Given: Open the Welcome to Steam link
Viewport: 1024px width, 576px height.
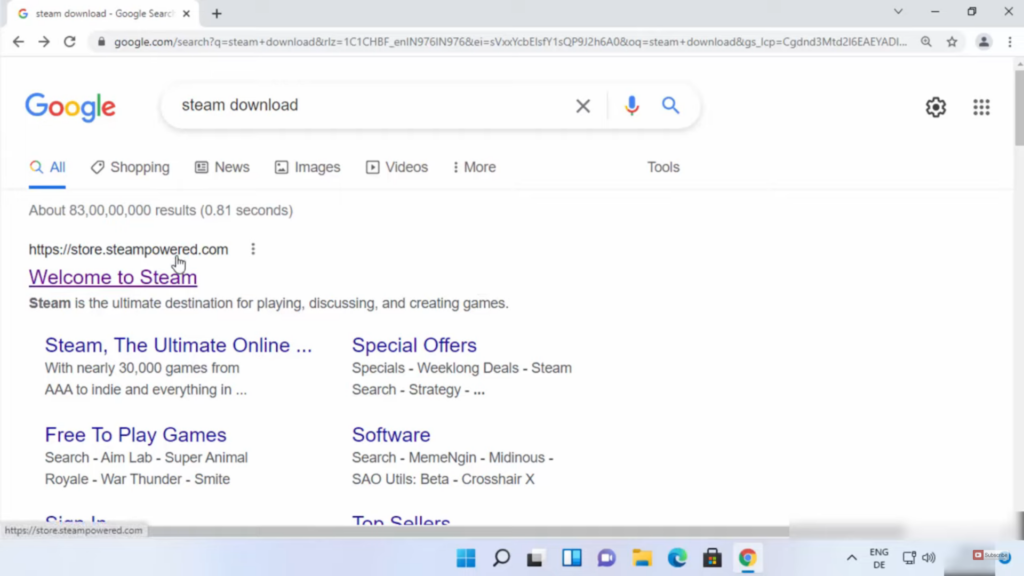Looking at the screenshot, I should click(x=113, y=277).
